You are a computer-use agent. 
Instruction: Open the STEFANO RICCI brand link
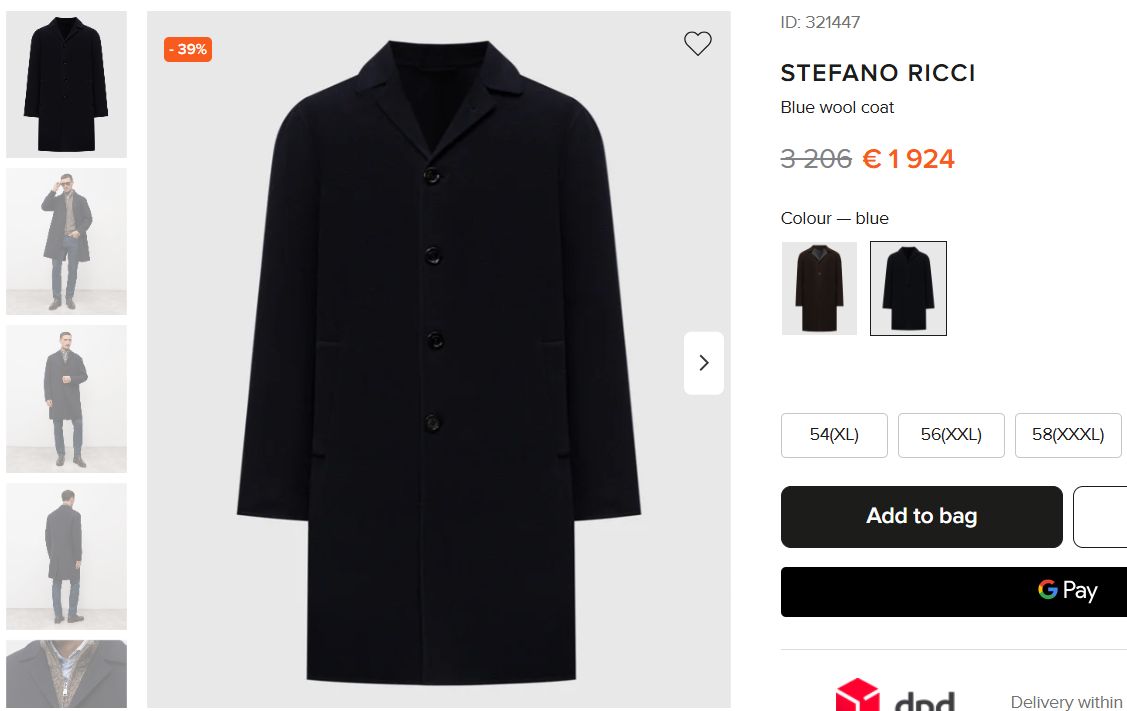click(878, 73)
